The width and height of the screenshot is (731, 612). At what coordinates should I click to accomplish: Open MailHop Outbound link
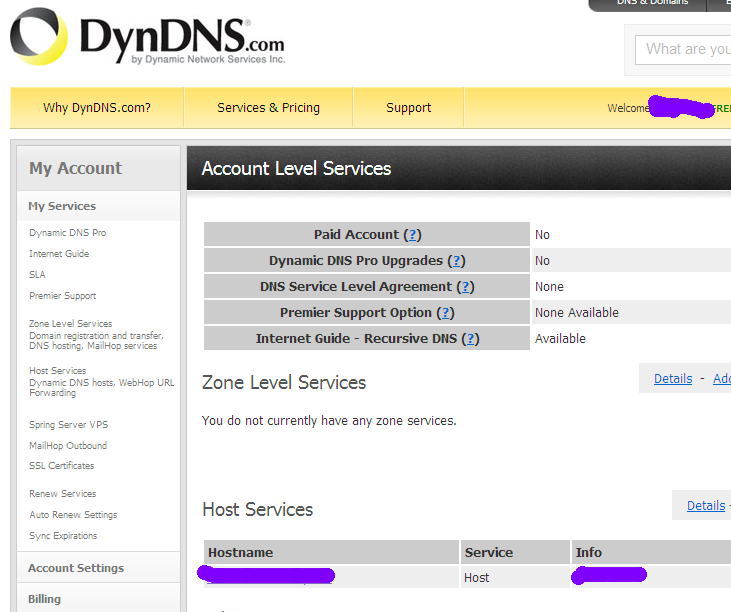(68, 446)
